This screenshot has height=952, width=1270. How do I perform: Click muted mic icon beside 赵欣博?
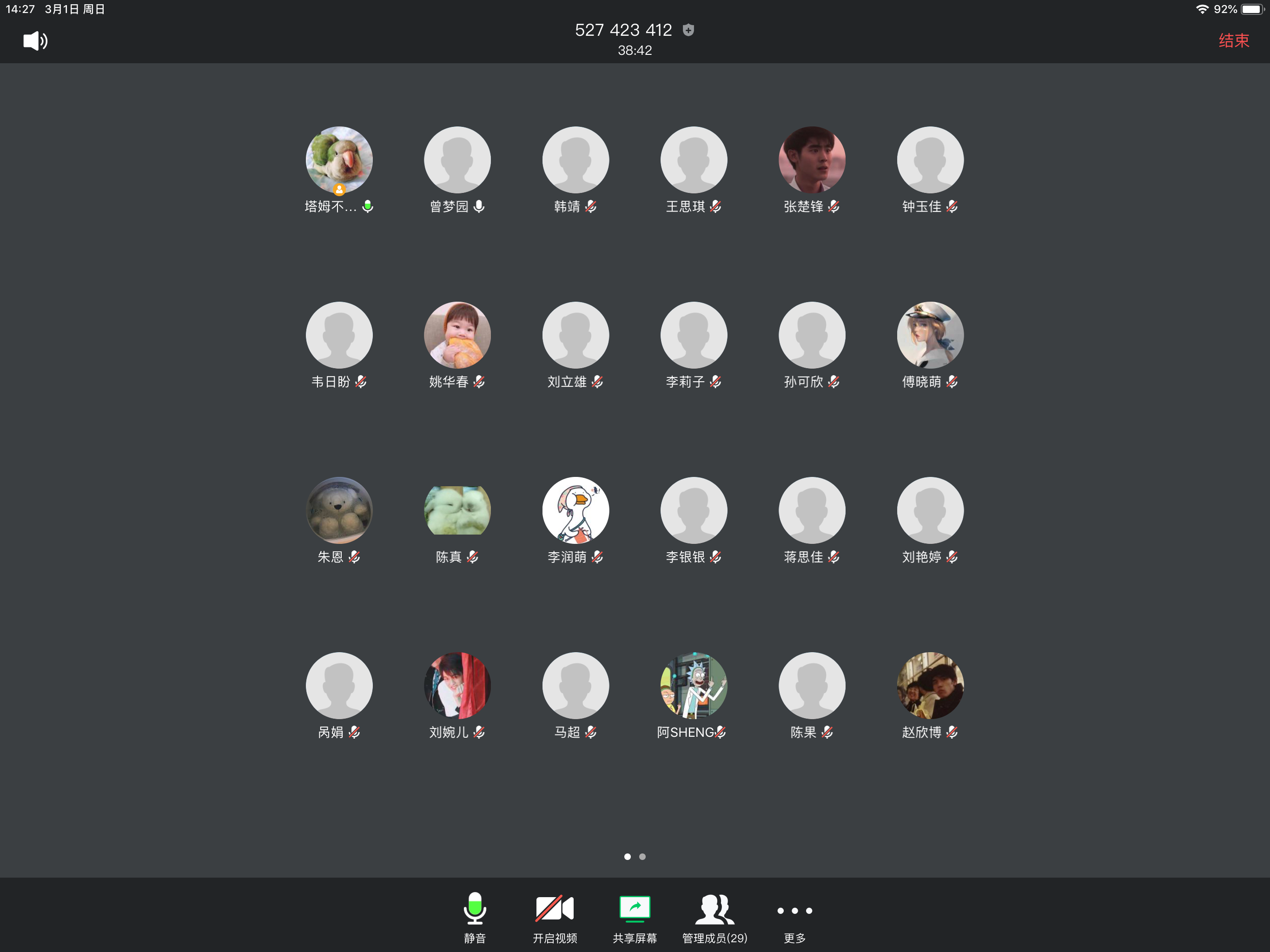[x=952, y=732]
